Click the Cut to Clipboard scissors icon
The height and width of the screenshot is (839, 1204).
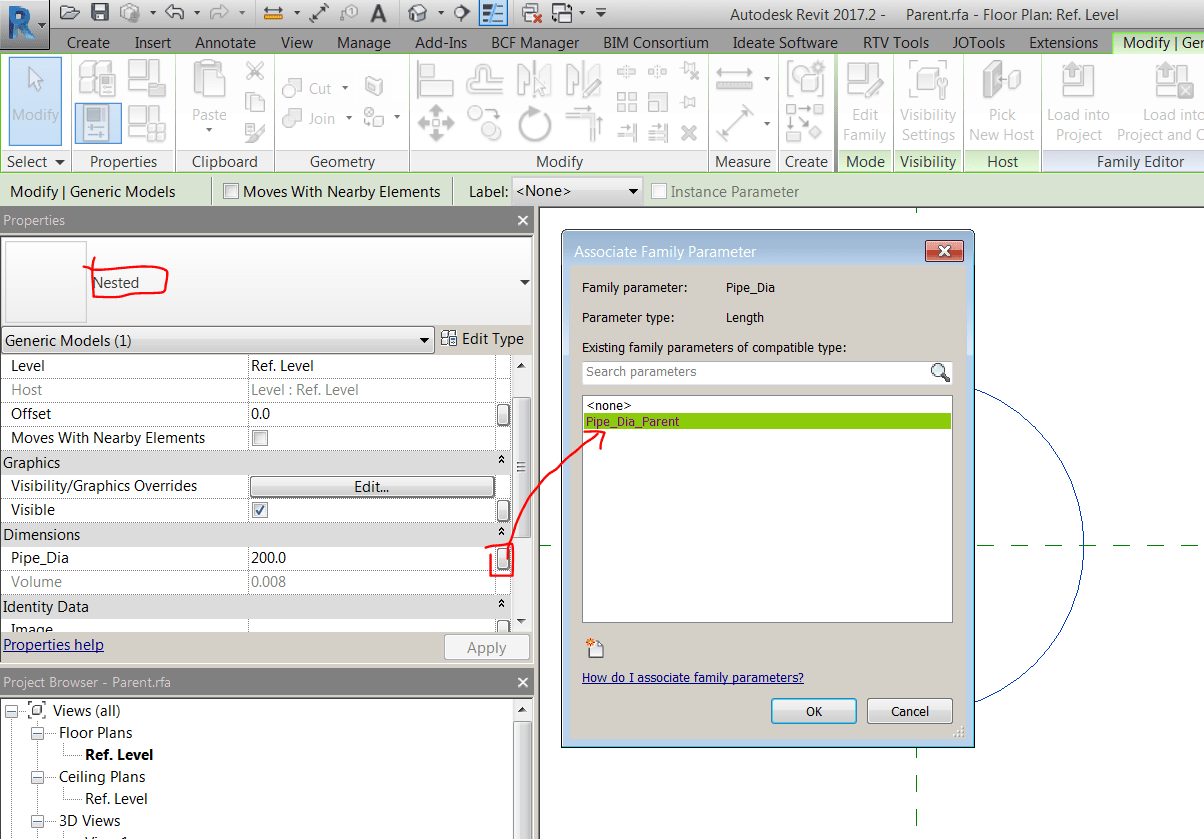[x=255, y=71]
